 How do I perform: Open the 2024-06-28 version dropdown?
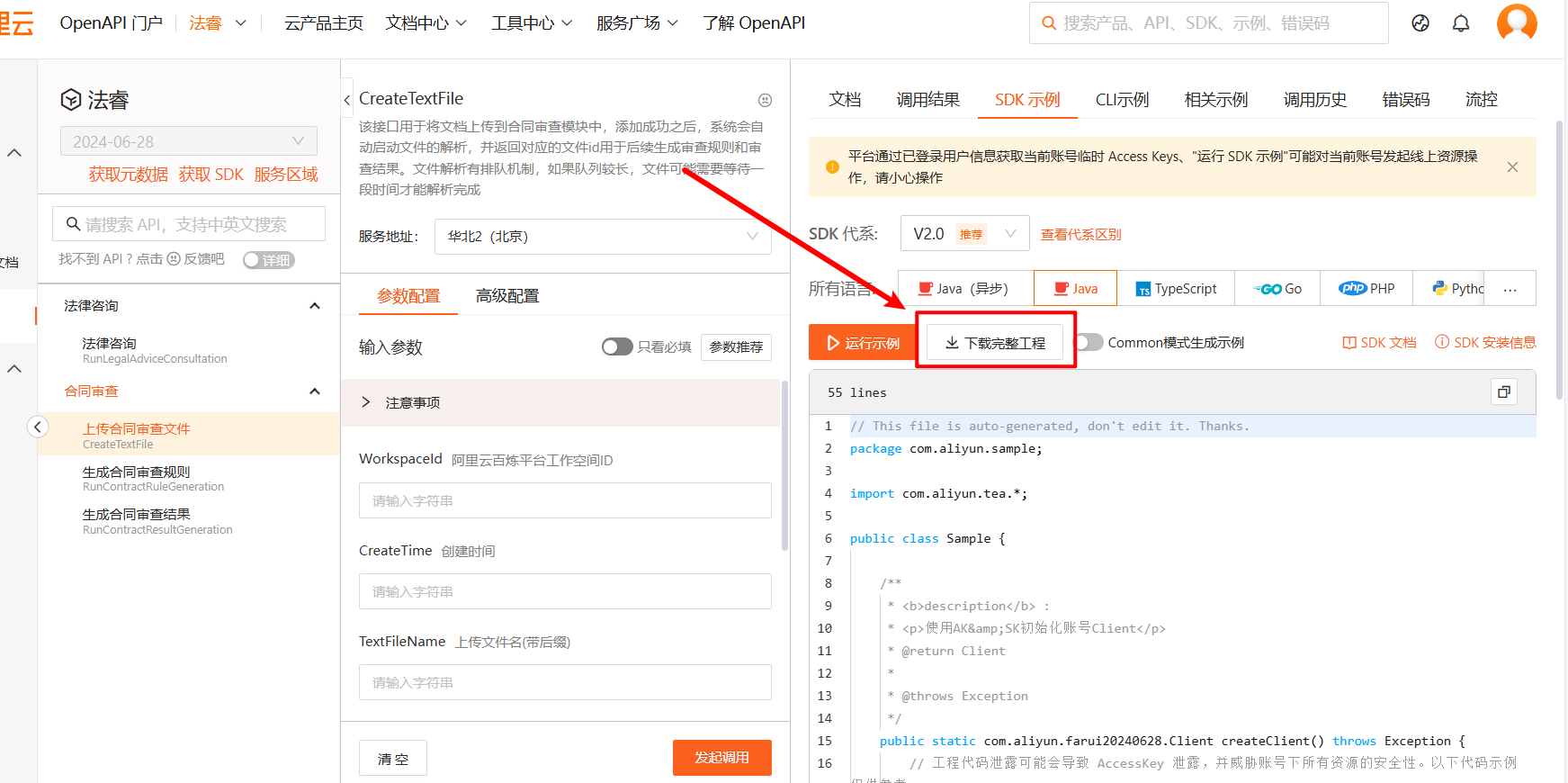(189, 141)
